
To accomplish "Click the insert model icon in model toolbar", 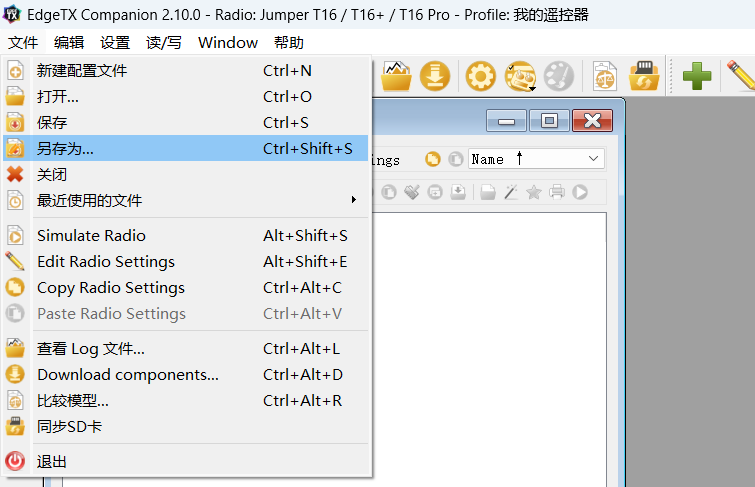I will [435, 193].
